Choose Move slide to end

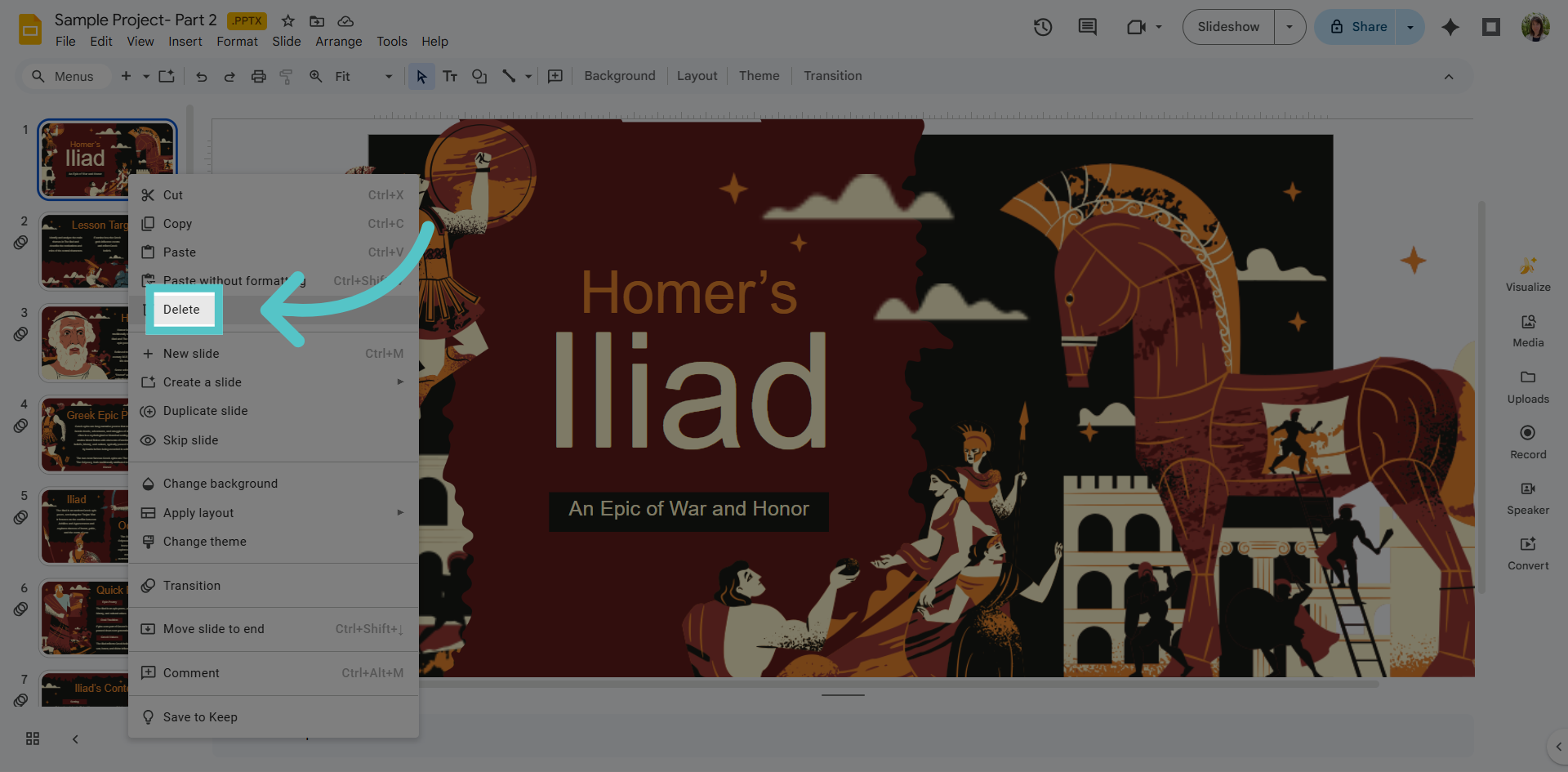tap(274, 629)
